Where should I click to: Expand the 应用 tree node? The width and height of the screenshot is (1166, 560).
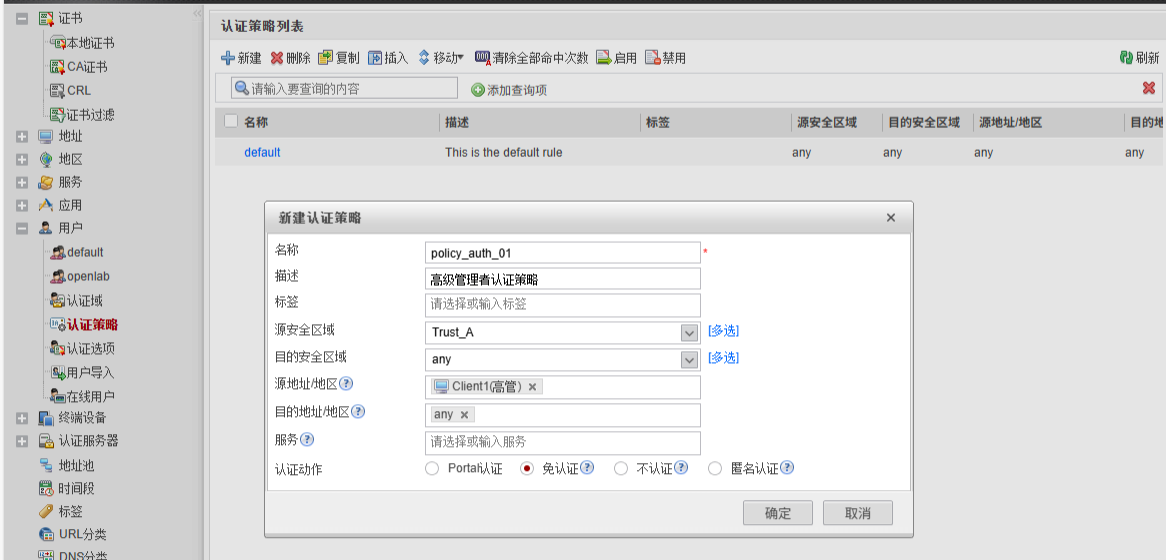point(22,205)
